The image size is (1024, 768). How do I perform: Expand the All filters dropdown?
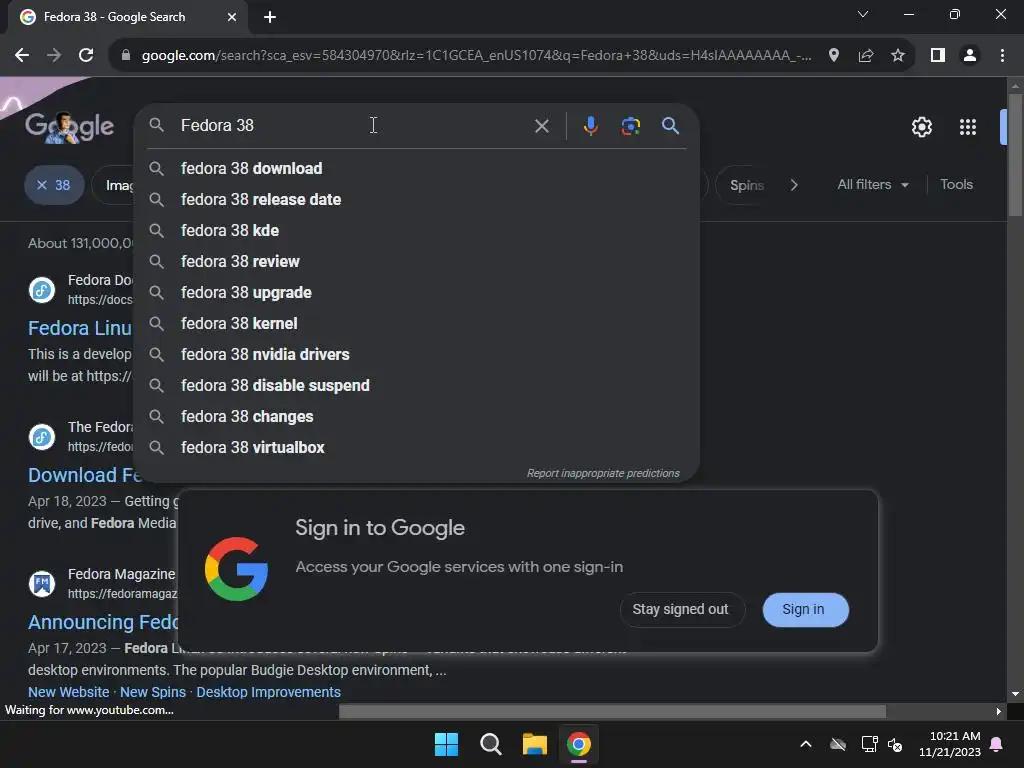[x=872, y=185]
